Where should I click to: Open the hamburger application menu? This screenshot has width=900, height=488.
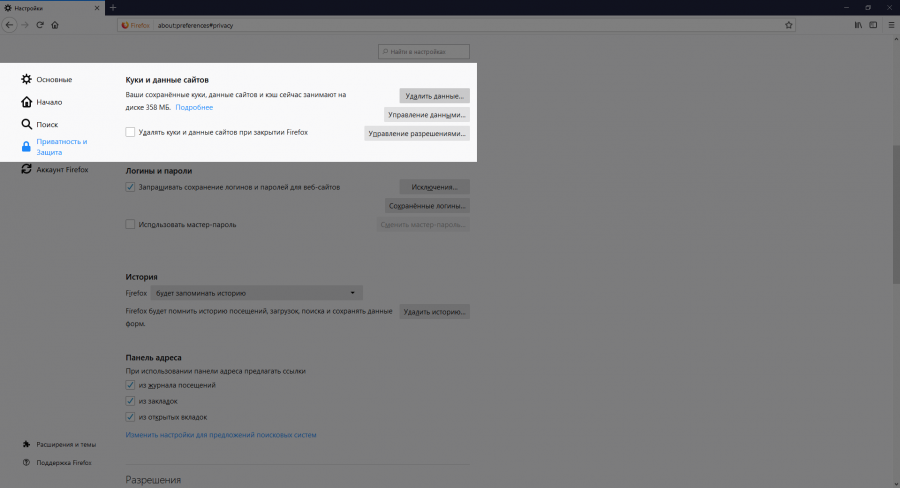click(889, 25)
